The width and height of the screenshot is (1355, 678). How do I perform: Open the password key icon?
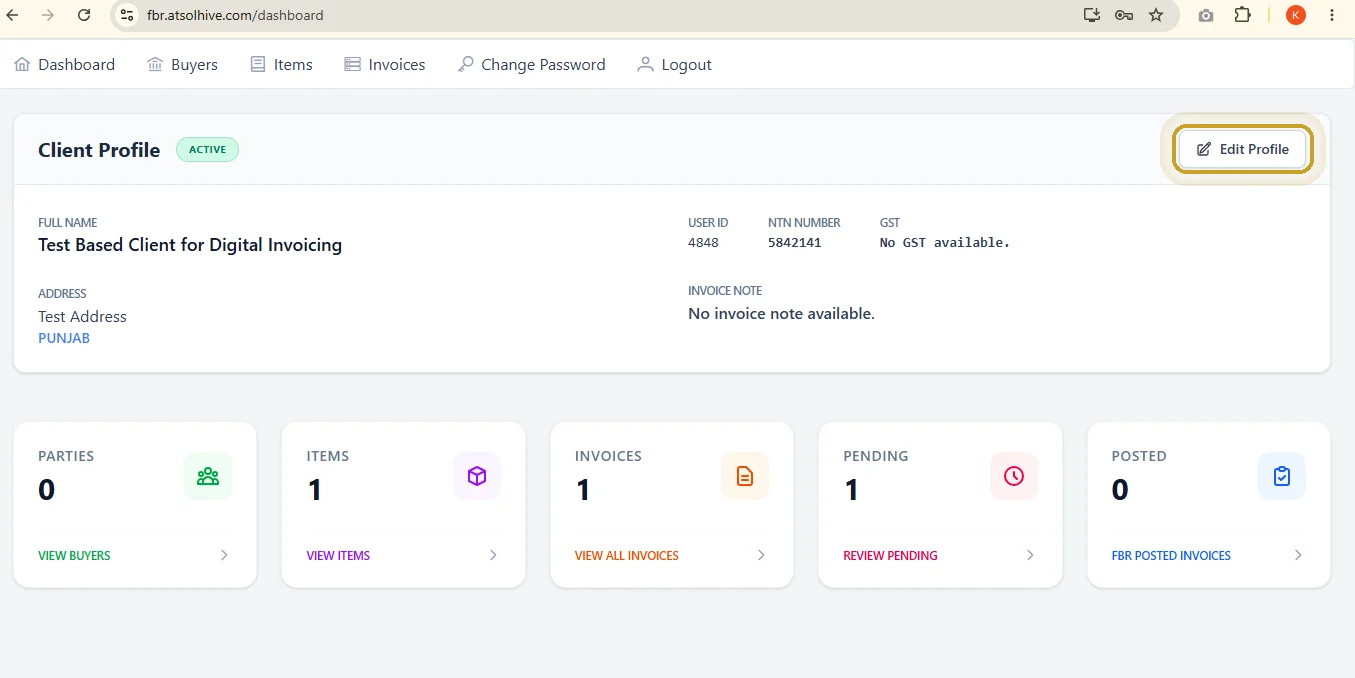click(x=1123, y=15)
